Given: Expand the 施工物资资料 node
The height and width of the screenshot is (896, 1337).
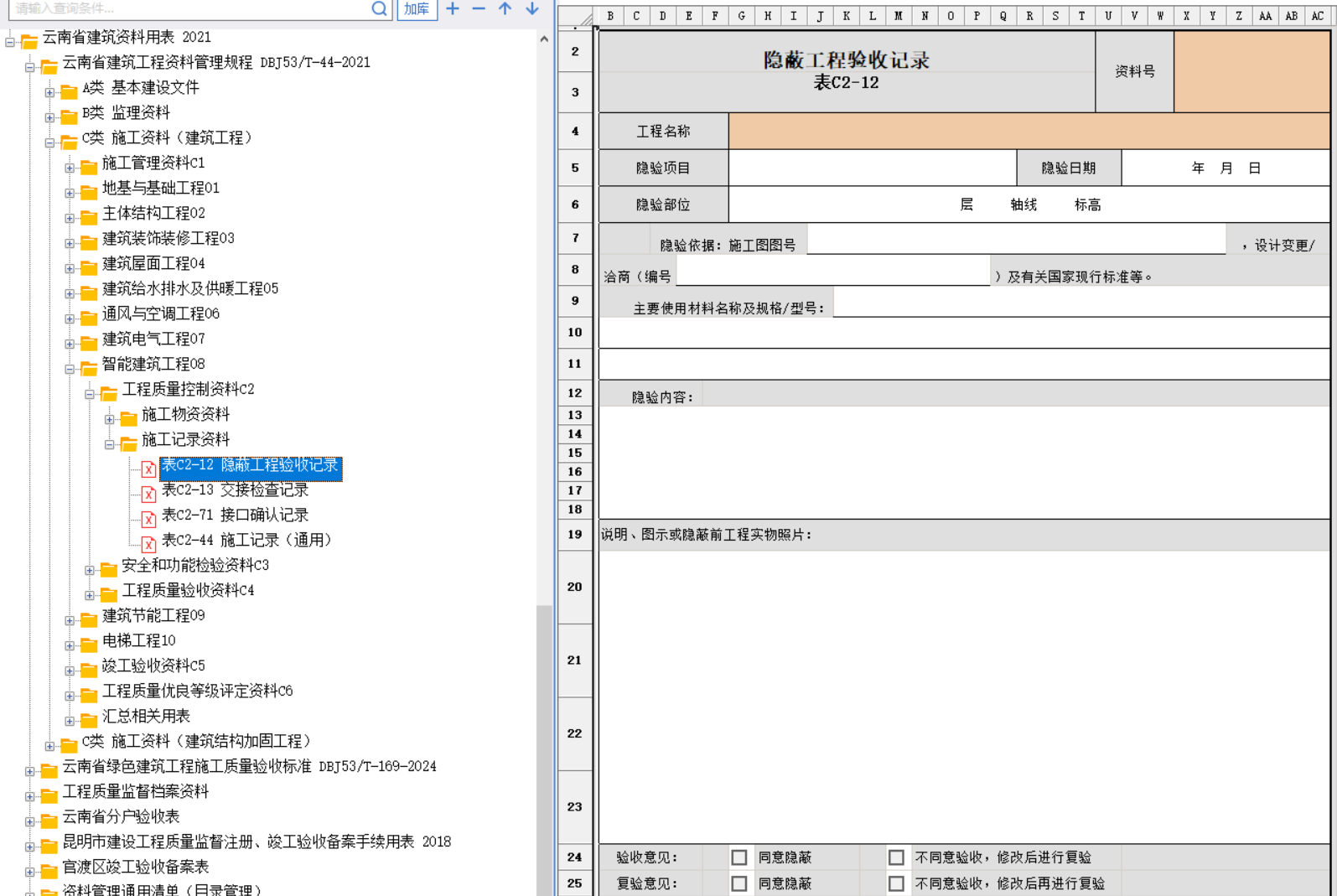Looking at the screenshot, I should (x=110, y=419).
